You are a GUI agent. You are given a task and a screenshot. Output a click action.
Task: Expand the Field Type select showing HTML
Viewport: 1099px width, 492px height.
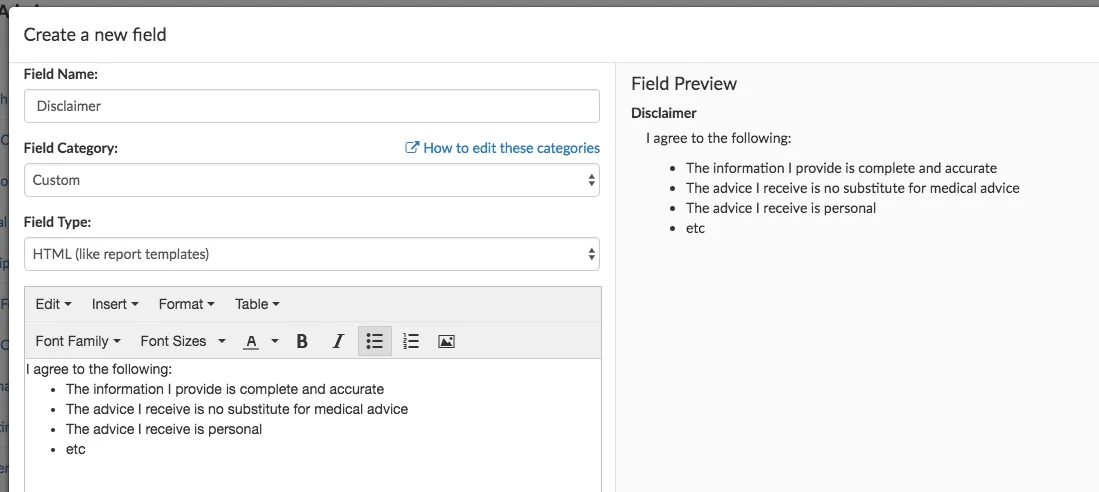(311, 254)
